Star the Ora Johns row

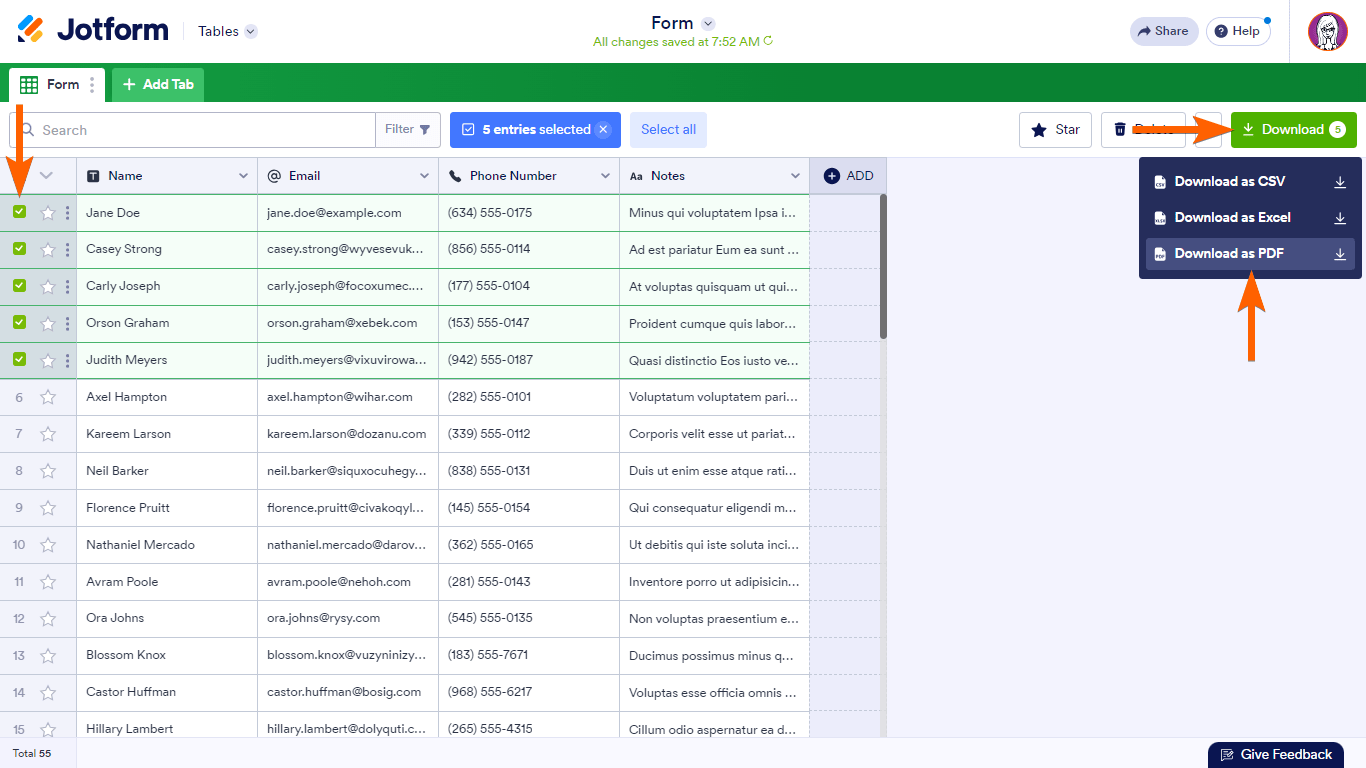pos(47,619)
